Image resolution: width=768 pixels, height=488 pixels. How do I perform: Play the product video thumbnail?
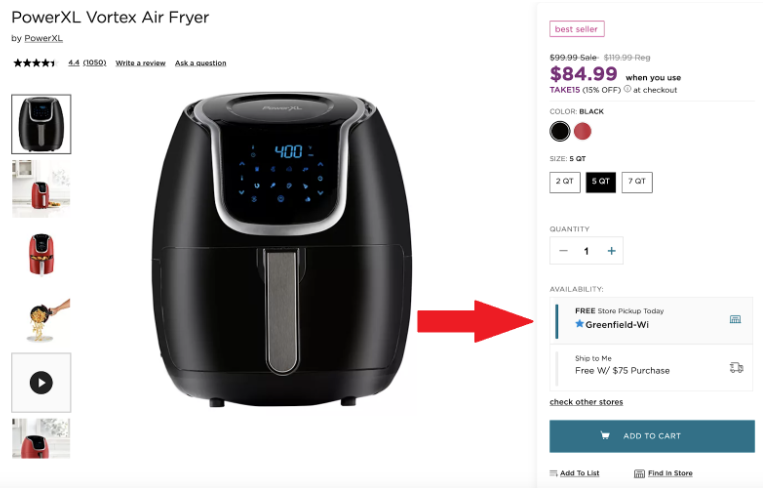[x=41, y=383]
